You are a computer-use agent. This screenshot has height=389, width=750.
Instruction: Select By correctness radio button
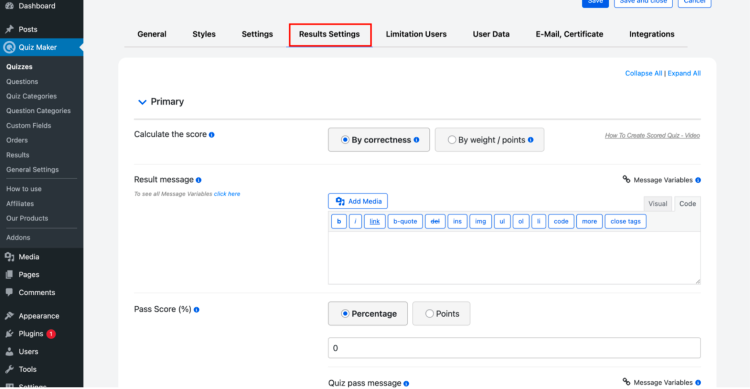point(345,140)
